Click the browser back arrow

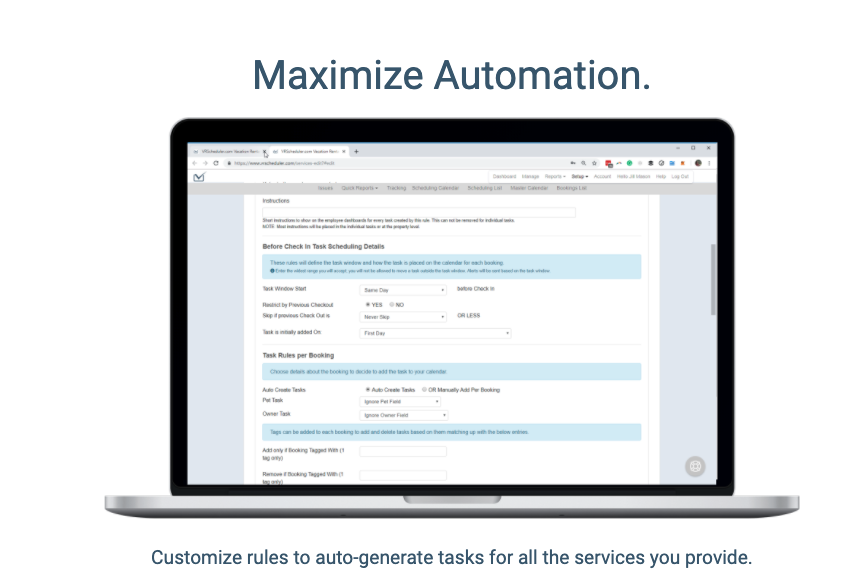click(x=194, y=163)
